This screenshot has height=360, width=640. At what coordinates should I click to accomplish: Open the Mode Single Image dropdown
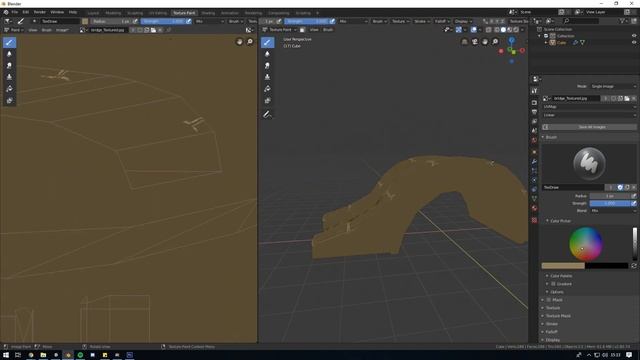click(613, 87)
